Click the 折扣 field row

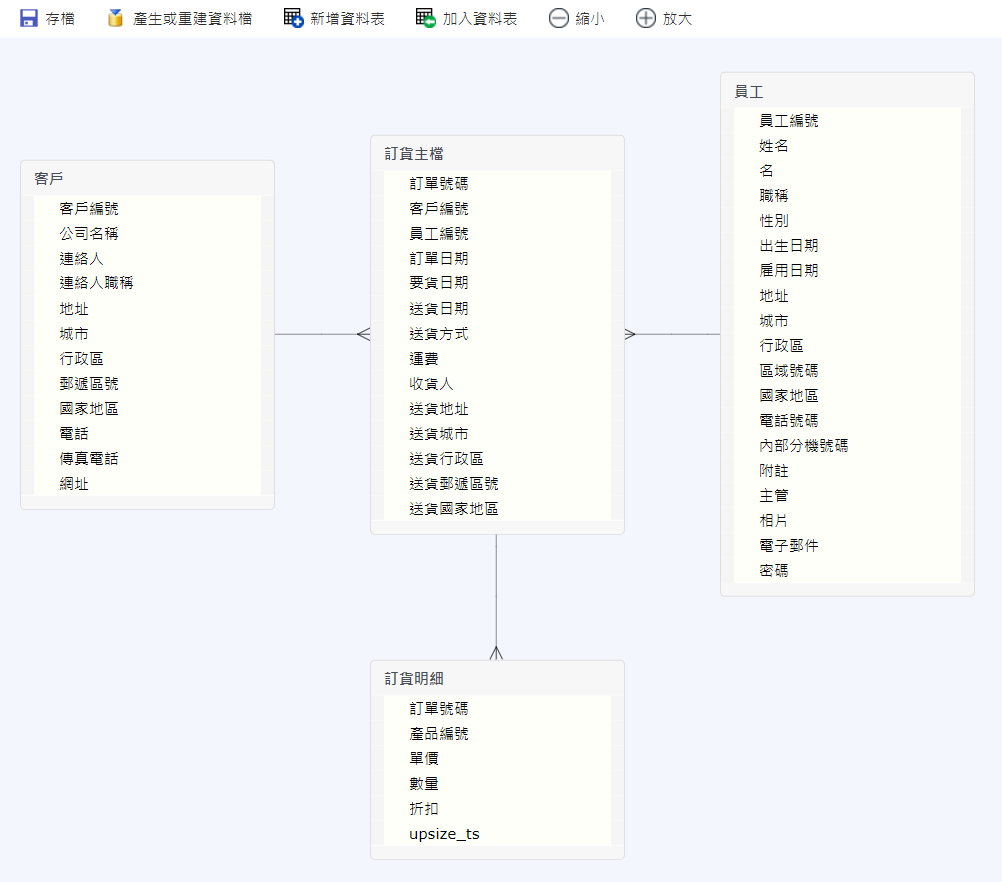coord(497,808)
